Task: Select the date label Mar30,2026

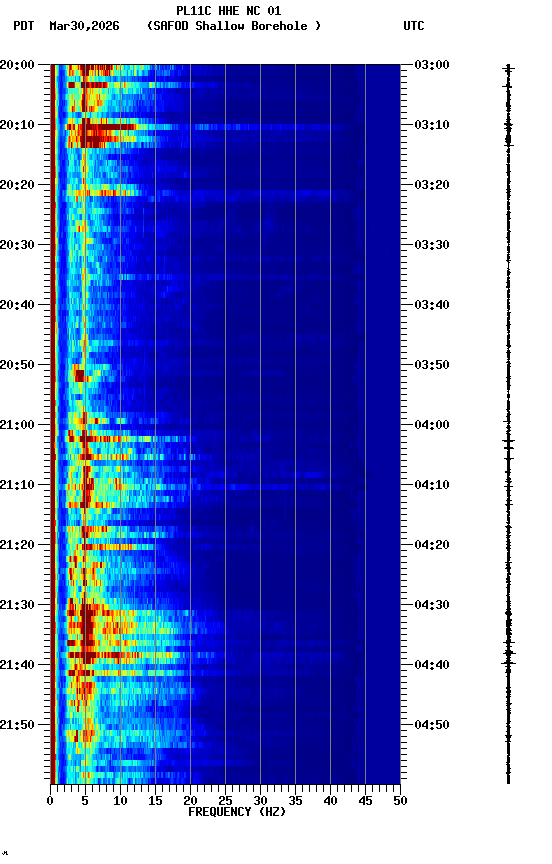Action: (x=84, y=26)
